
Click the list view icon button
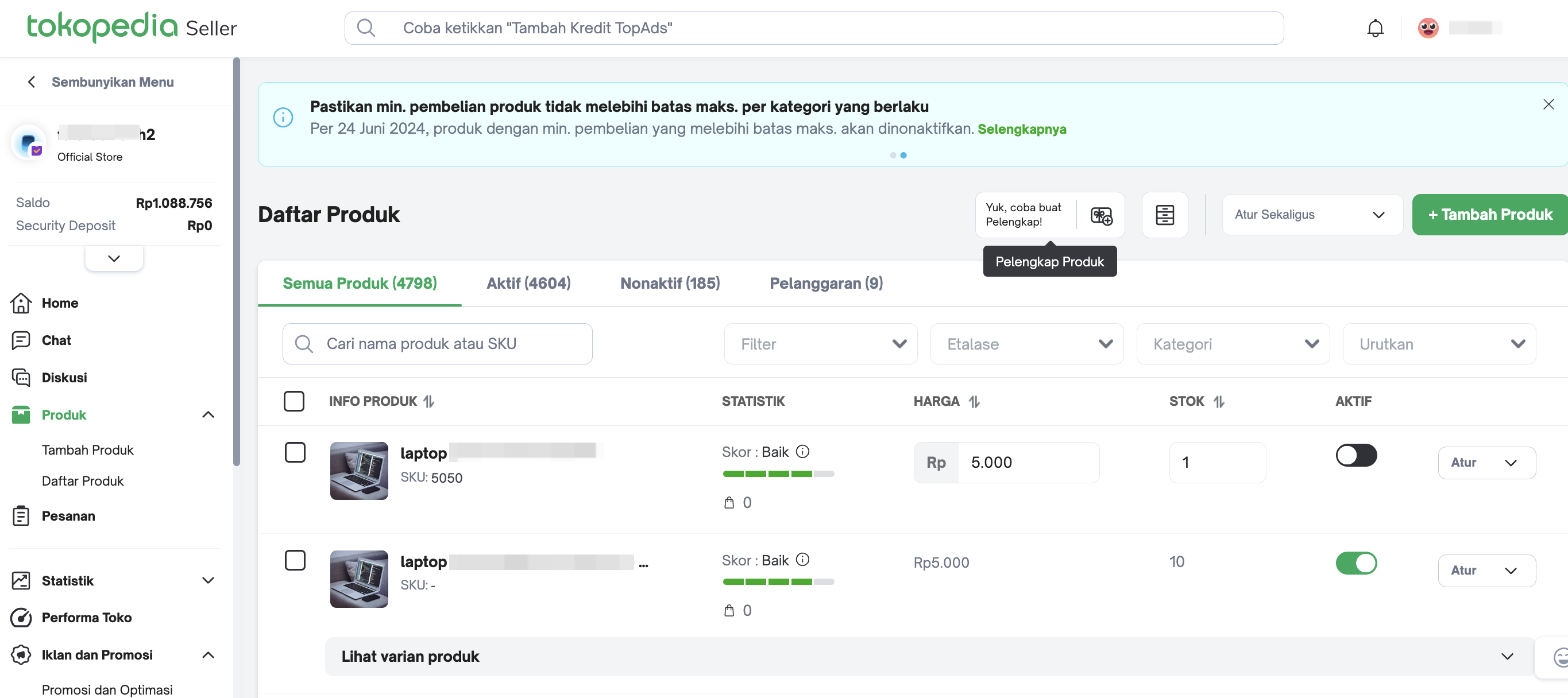coord(1164,215)
